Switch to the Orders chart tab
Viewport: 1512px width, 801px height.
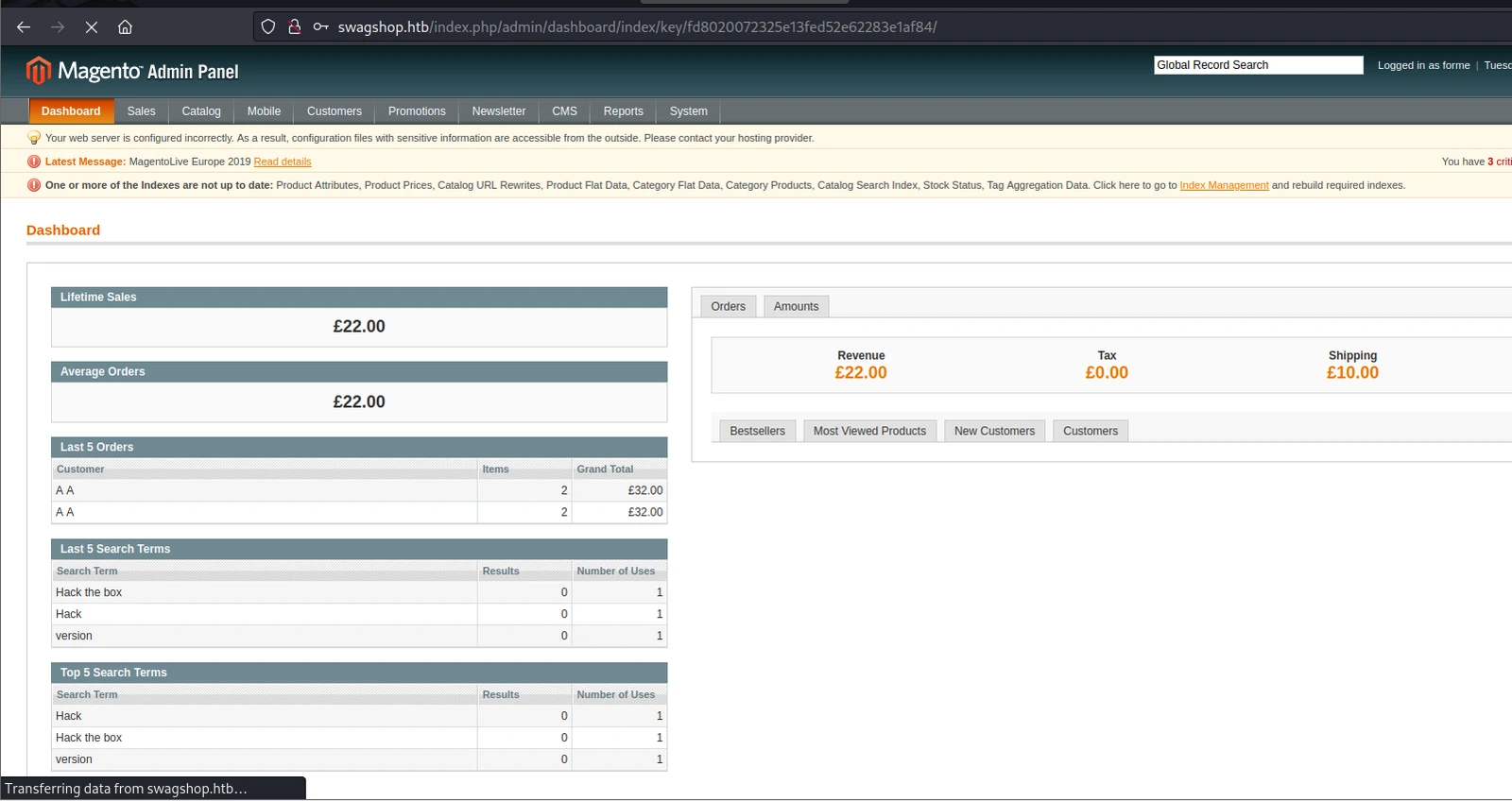click(729, 306)
